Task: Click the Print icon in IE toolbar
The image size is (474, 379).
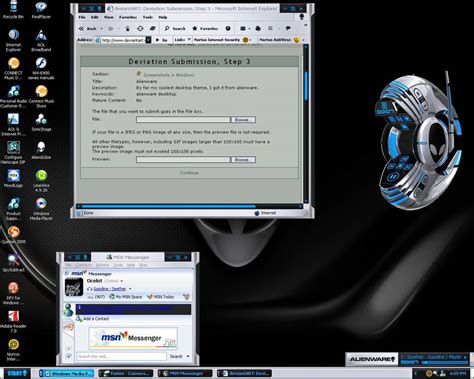Action: point(258,29)
